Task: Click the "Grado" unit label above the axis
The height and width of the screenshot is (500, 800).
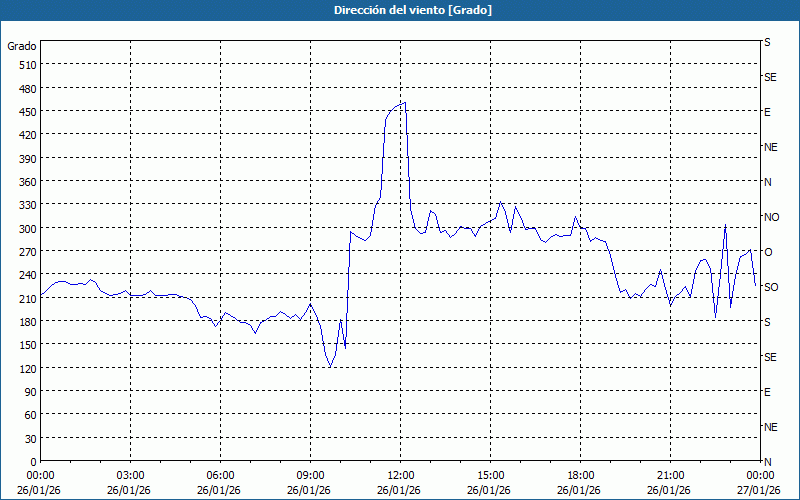Action: tap(22, 46)
